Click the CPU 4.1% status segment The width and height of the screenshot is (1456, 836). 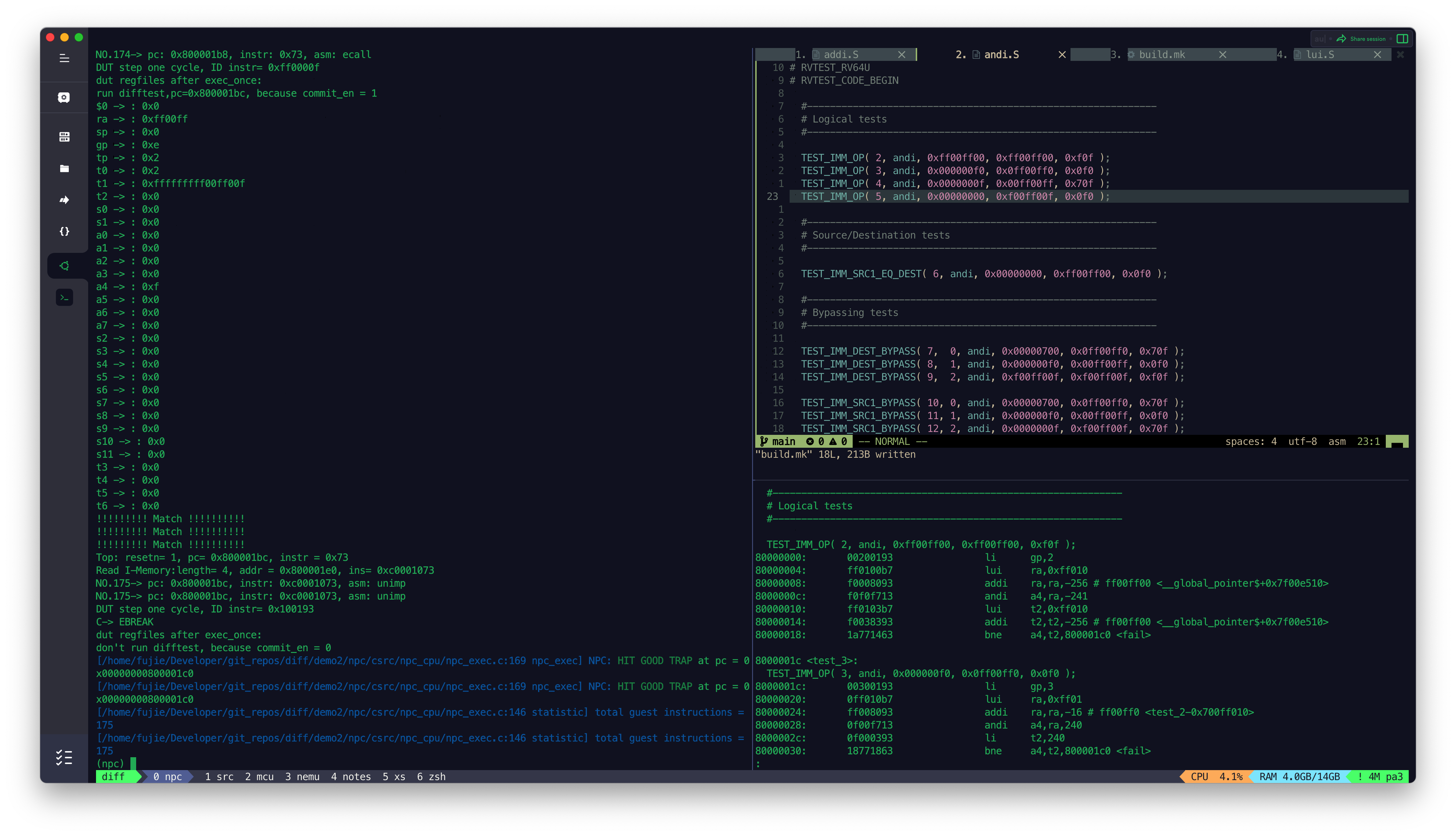[x=1217, y=776]
